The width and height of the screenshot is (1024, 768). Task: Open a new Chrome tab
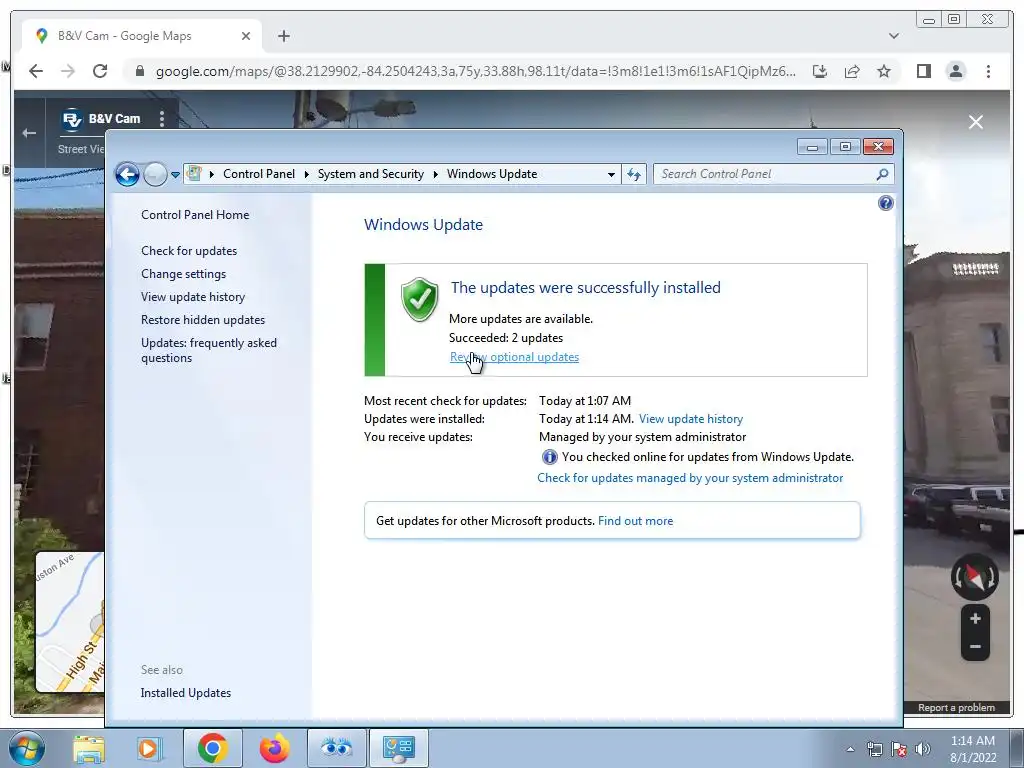click(283, 36)
